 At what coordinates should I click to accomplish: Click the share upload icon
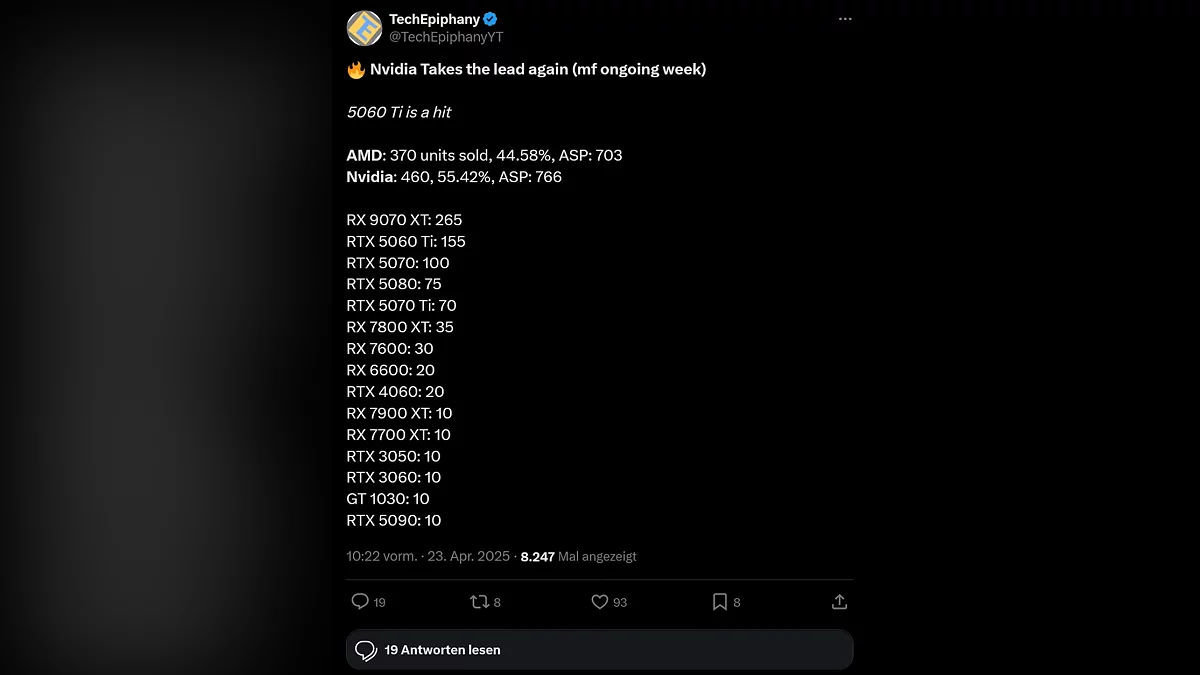(x=839, y=601)
